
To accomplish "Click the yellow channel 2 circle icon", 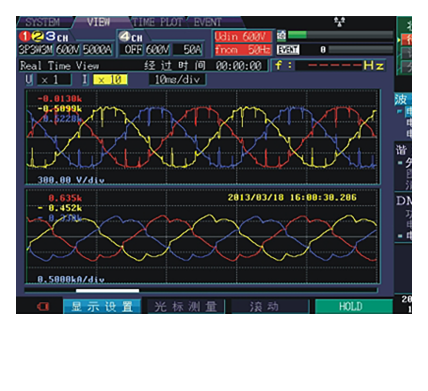I will point(38,36).
